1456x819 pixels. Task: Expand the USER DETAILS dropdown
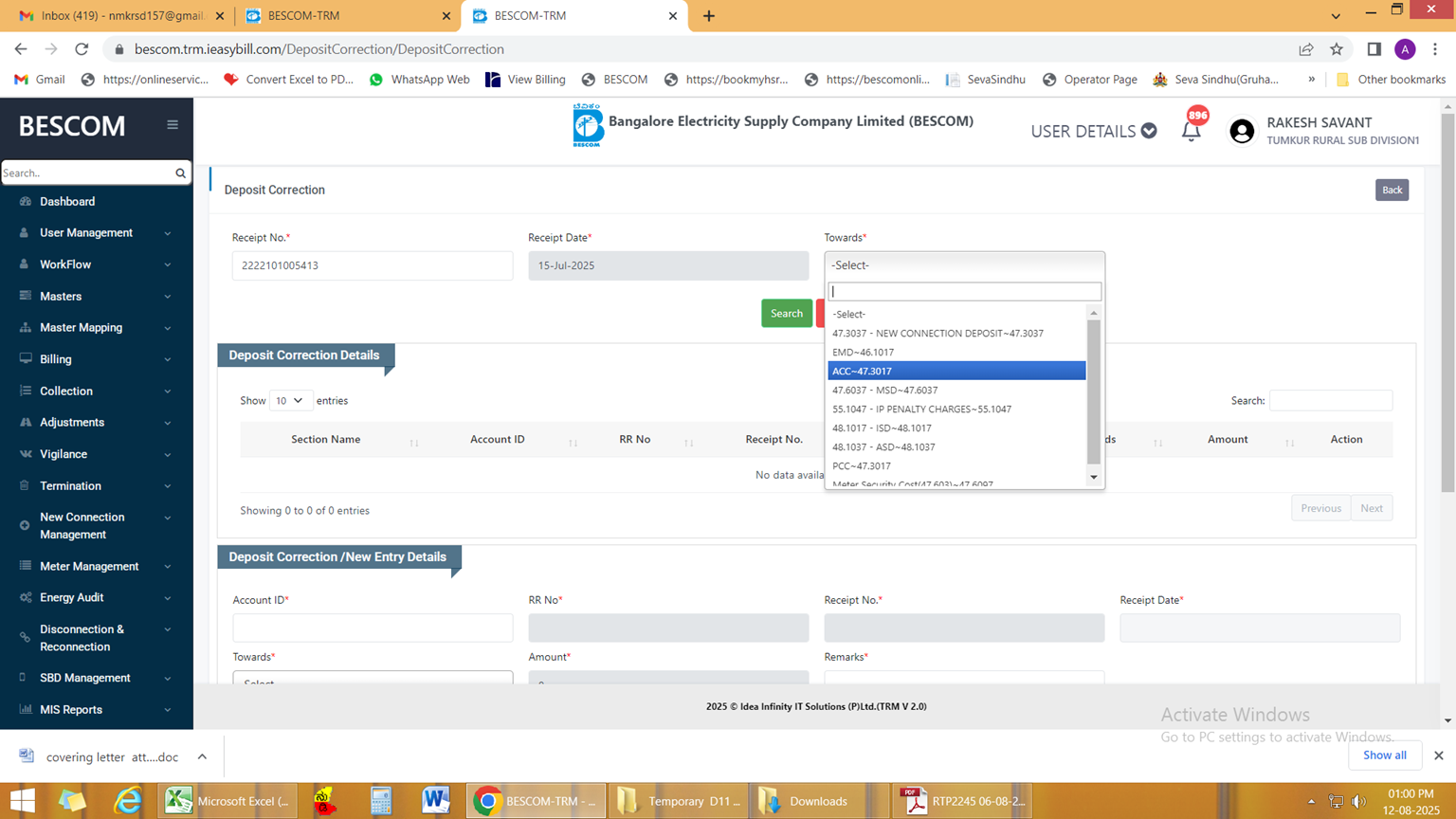pos(1093,132)
